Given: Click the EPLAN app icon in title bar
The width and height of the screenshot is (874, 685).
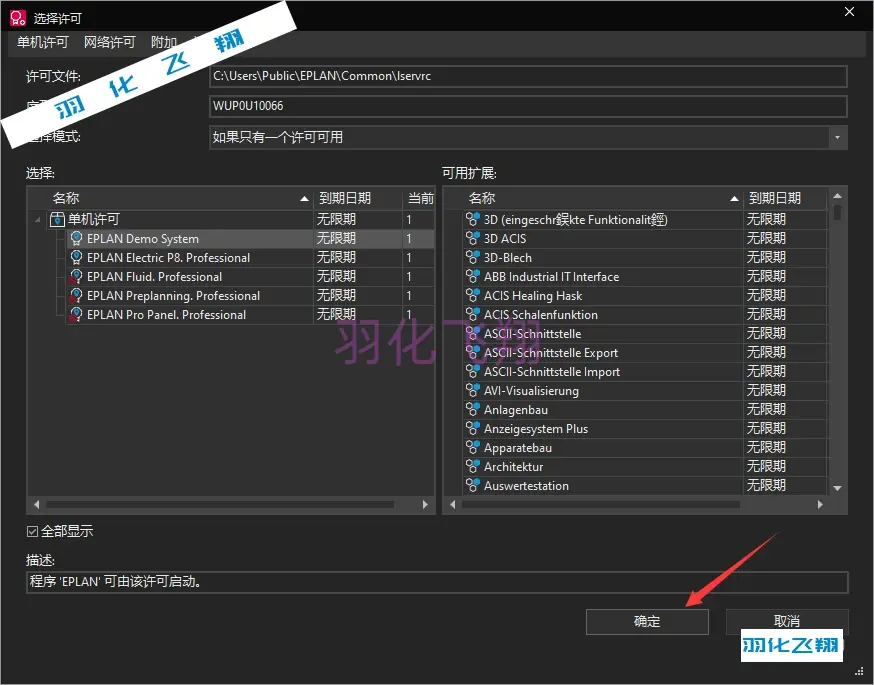Looking at the screenshot, I should click(x=18, y=18).
